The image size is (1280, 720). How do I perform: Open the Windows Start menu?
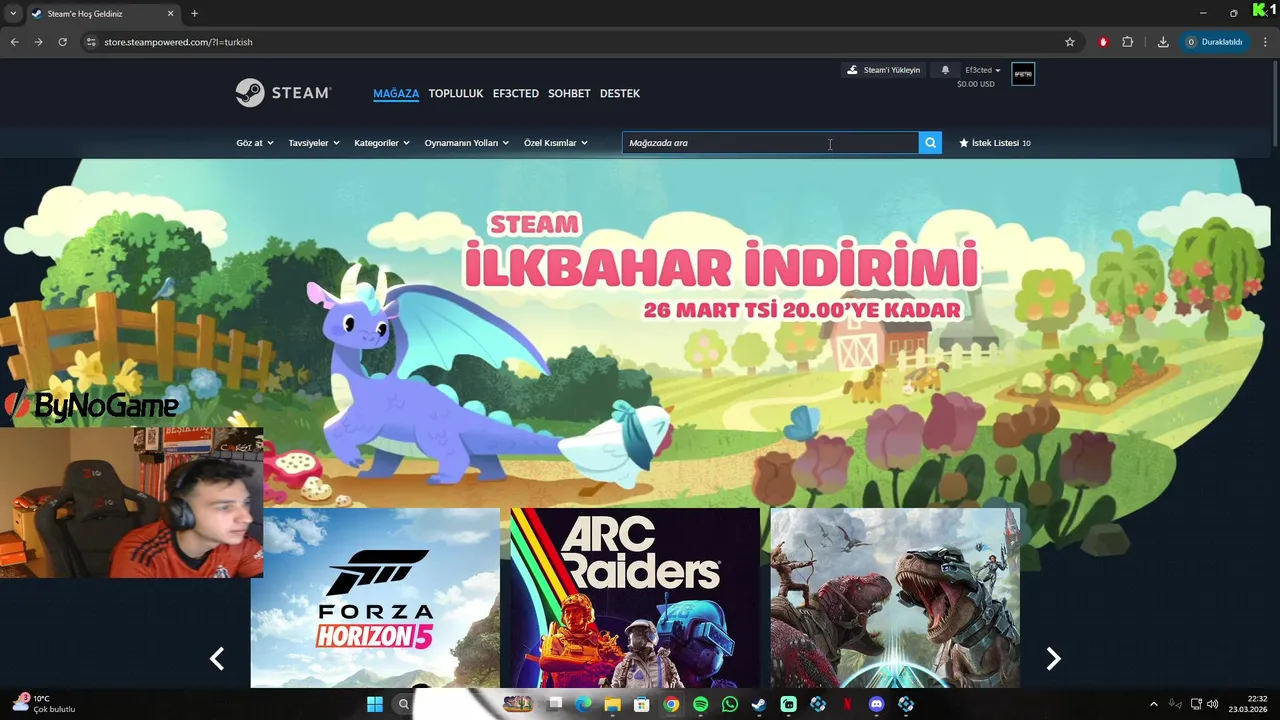[375, 704]
